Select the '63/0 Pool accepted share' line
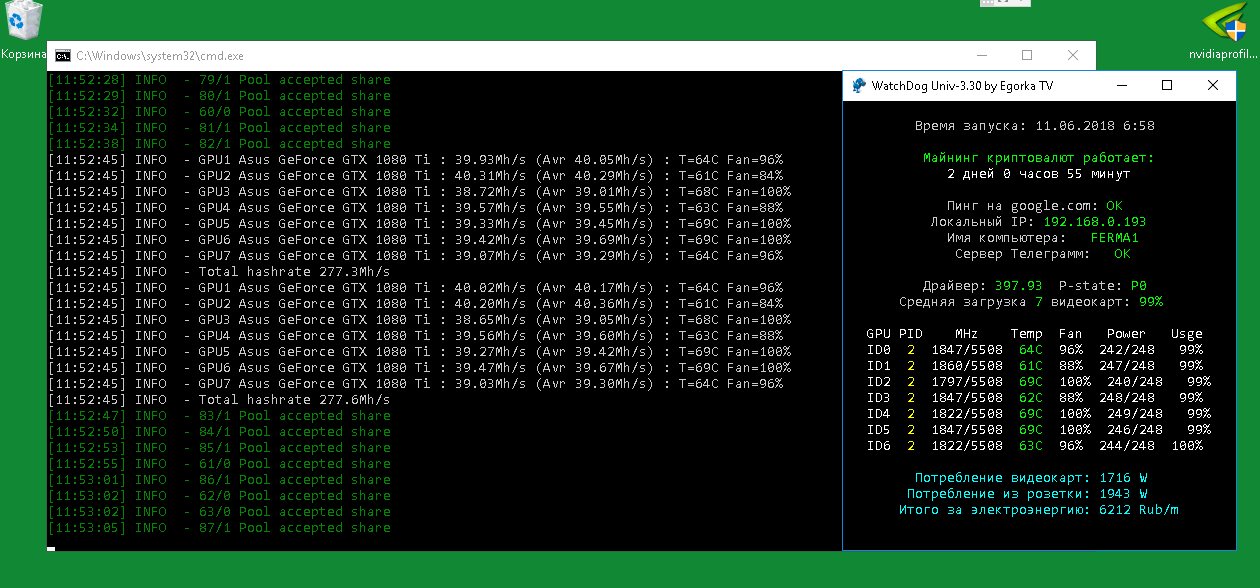This screenshot has width=1260, height=588. click(x=219, y=512)
